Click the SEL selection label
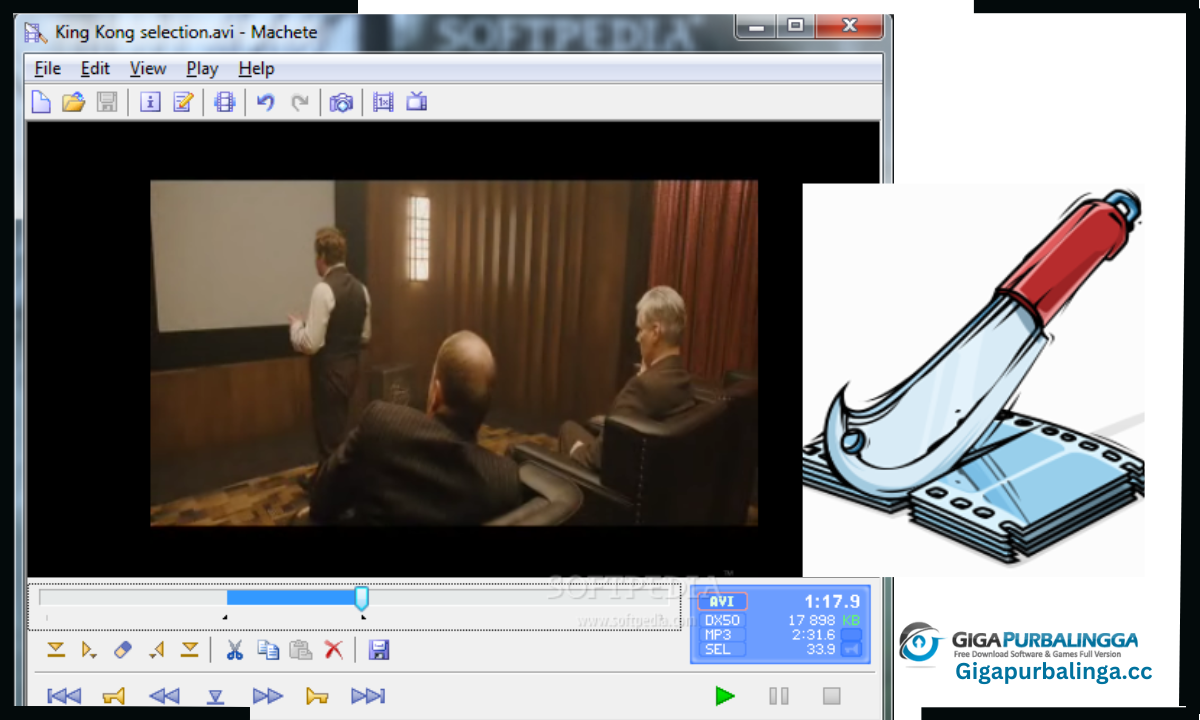The height and width of the screenshot is (720, 1200). pyautogui.click(x=718, y=650)
